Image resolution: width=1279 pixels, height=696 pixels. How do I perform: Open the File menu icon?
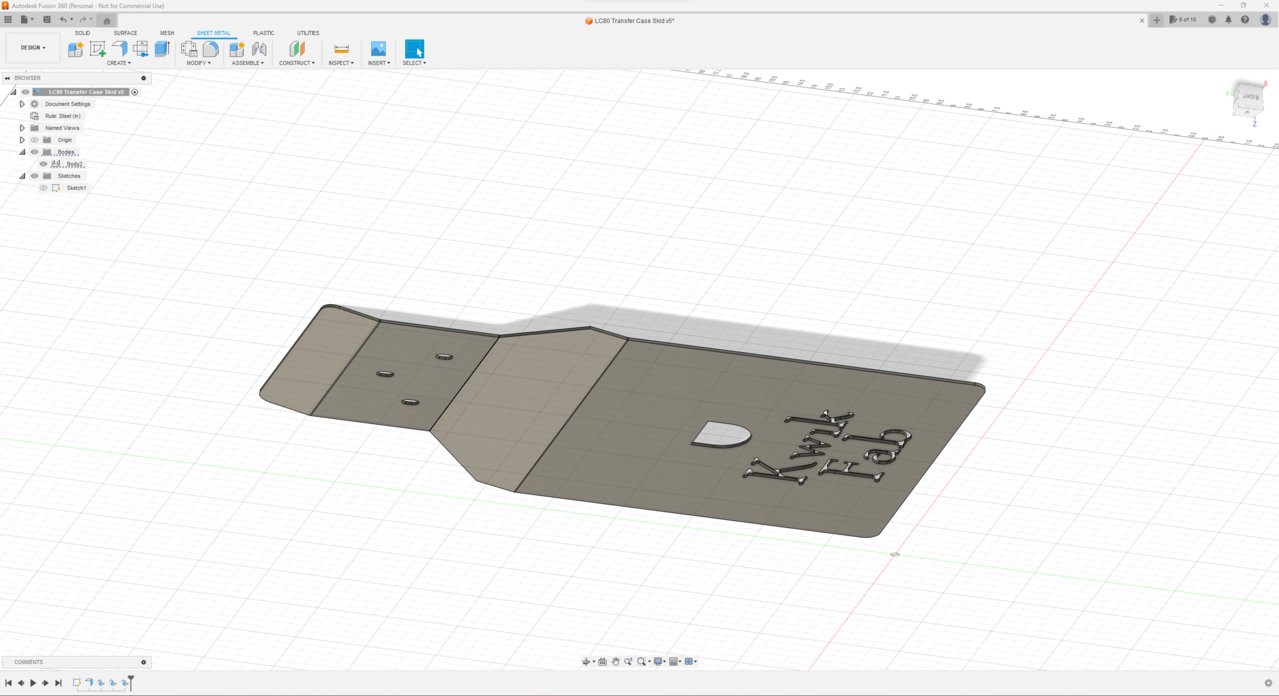point(26,19)
